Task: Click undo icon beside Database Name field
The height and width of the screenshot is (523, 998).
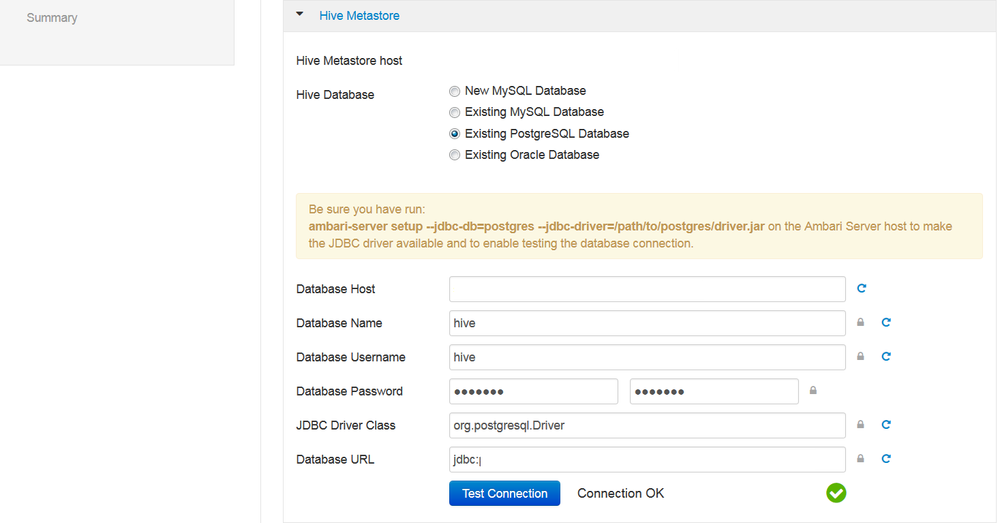Action: 886,323
